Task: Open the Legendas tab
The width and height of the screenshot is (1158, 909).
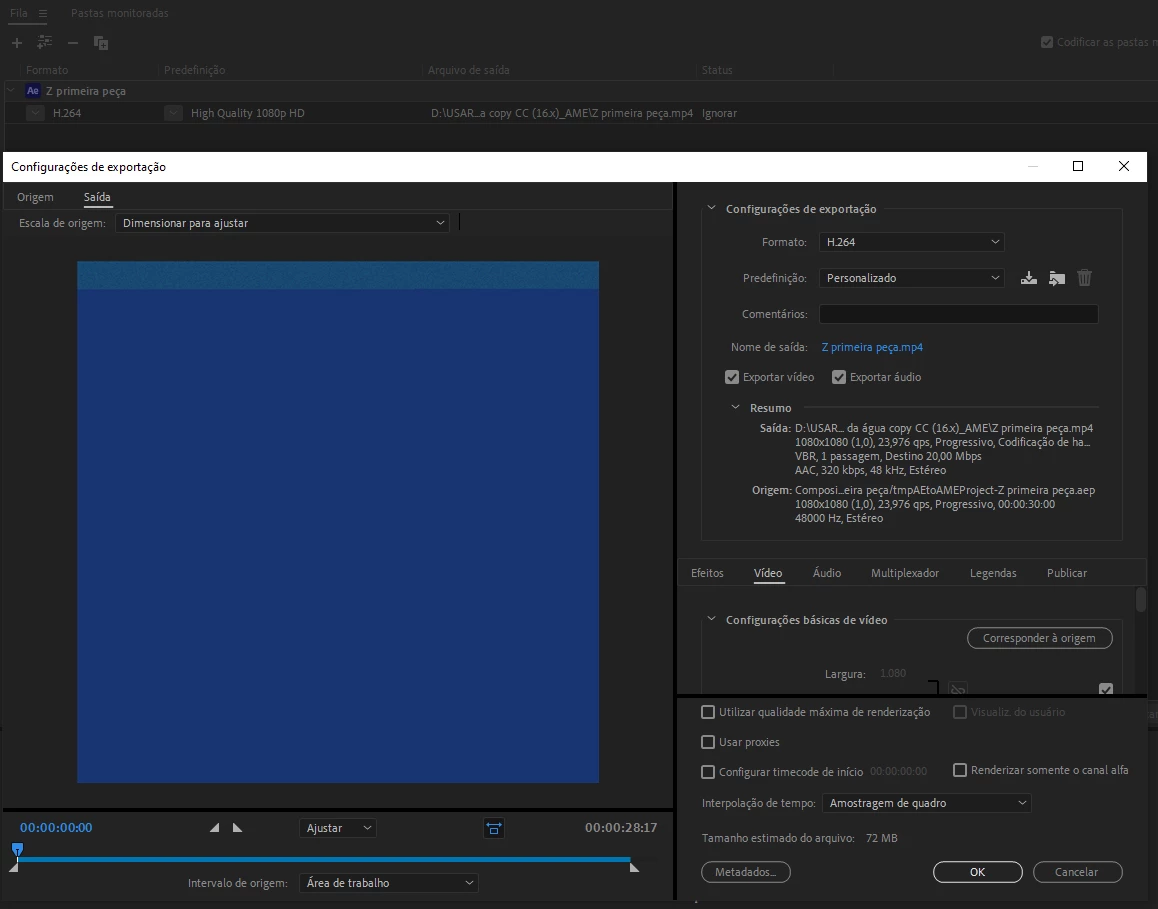Action: pyautogui.click(x=993, y=573)
